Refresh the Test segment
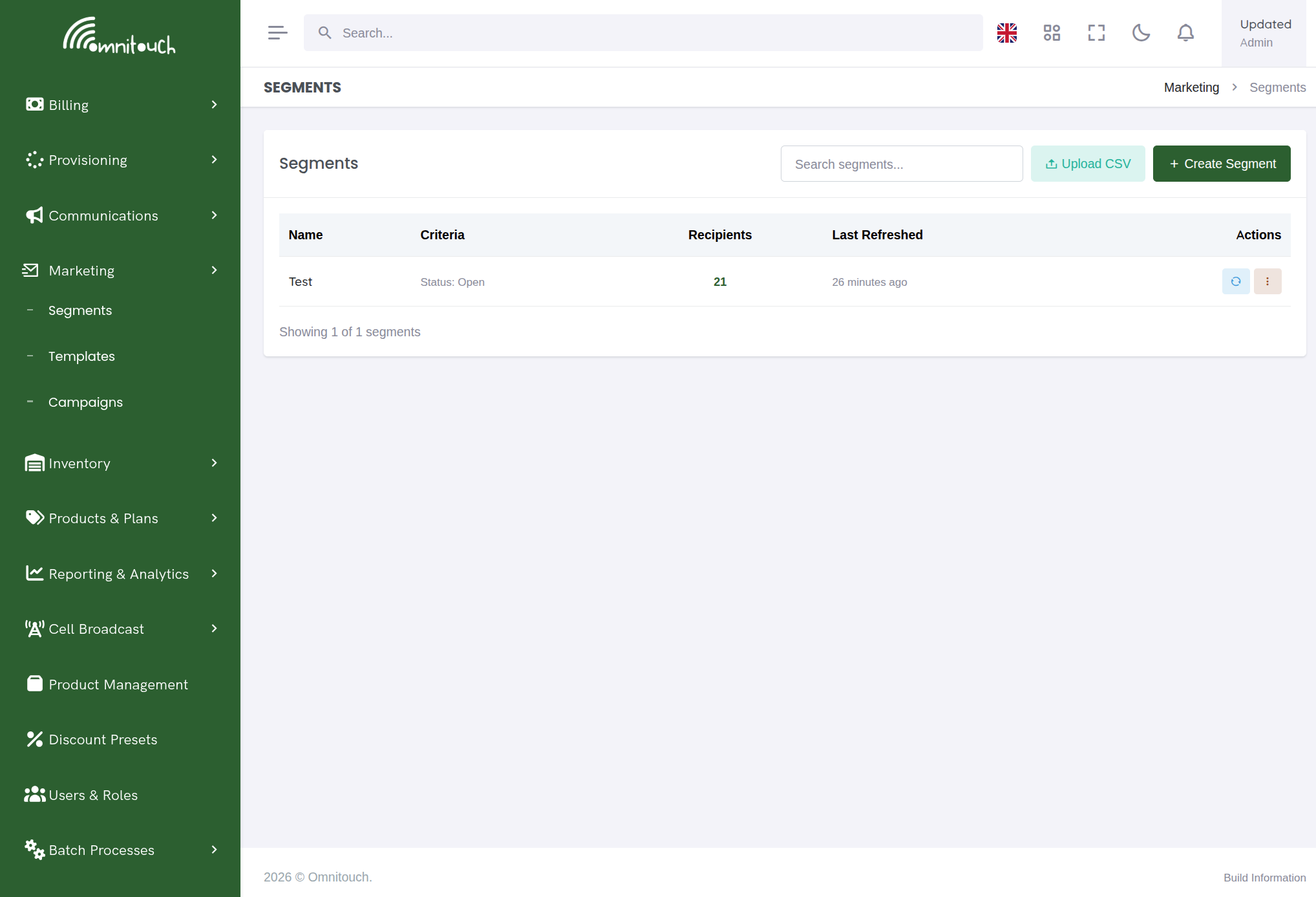1316x897 pixels. pyautogui.click(x=1235, y=281)
